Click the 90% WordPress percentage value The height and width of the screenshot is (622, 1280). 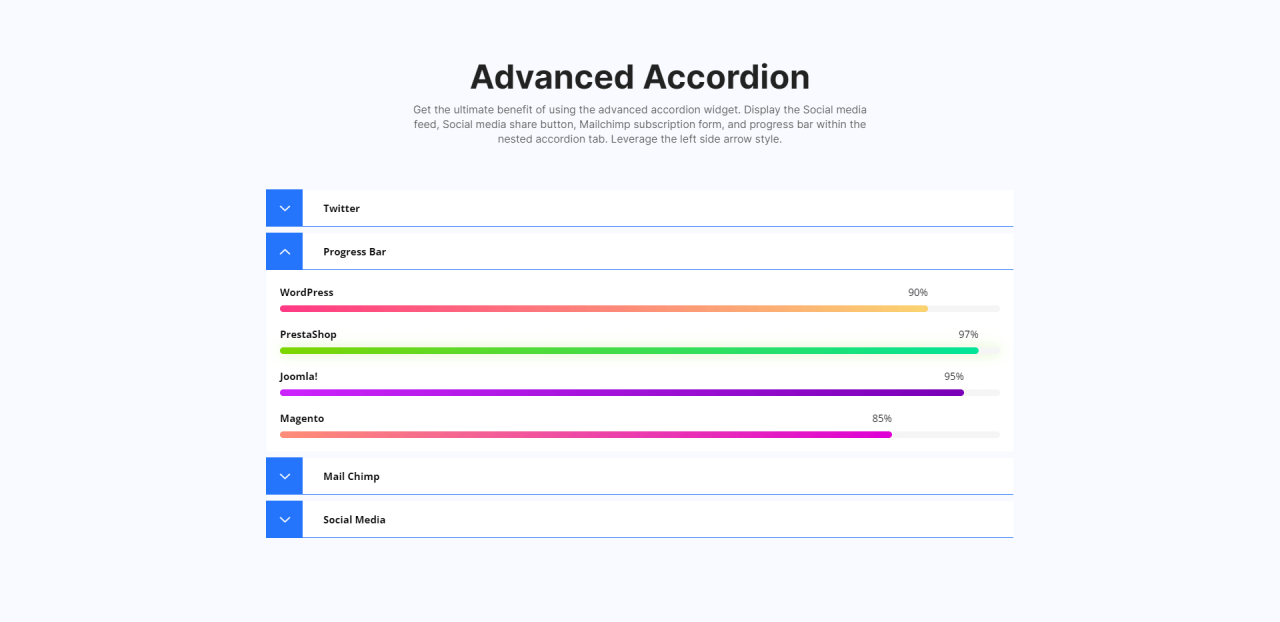point(917,293)
